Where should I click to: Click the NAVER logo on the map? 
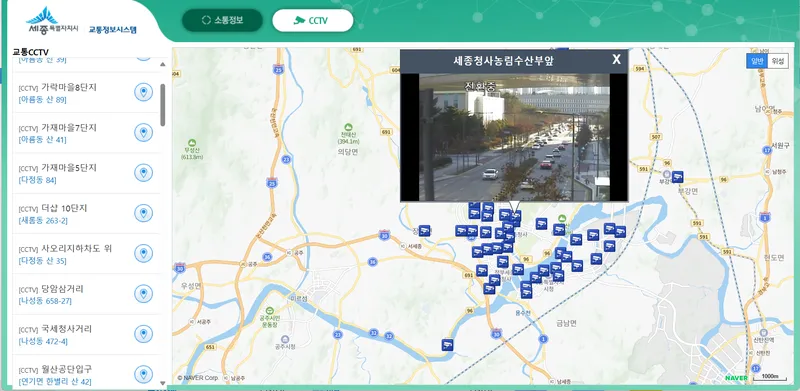(x=736, y=378)
